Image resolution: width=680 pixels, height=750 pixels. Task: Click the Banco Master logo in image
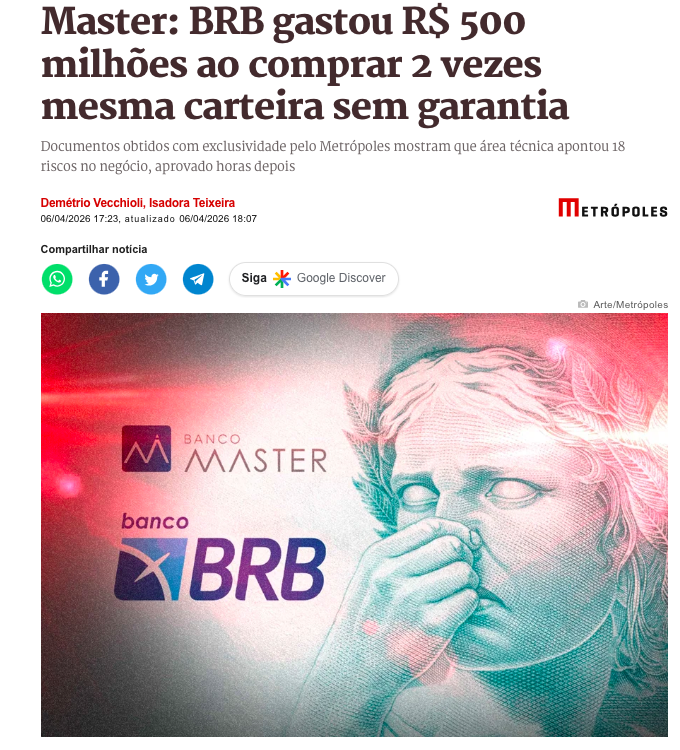[x=224, y=449]
